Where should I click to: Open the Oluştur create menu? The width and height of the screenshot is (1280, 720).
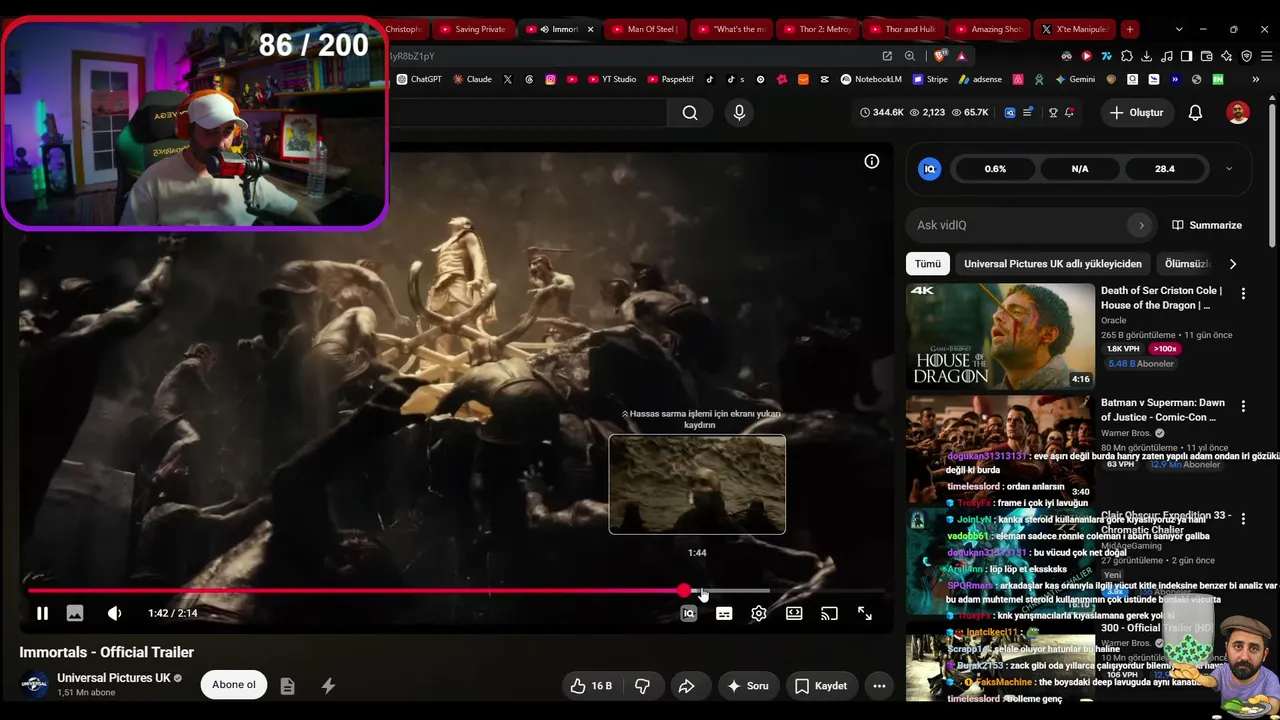(1136, 113)
